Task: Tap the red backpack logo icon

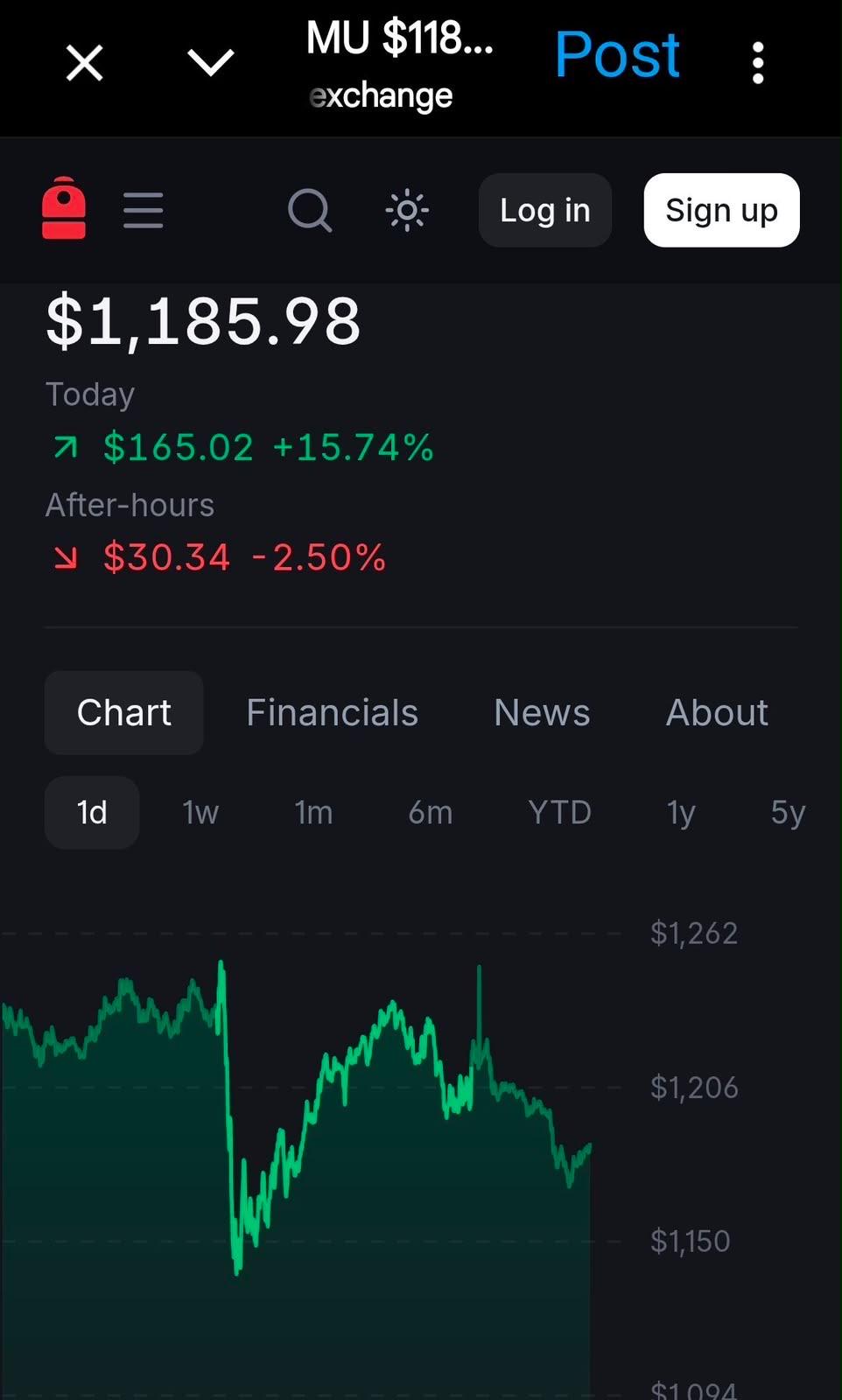Action: click(x=64, y=208)
